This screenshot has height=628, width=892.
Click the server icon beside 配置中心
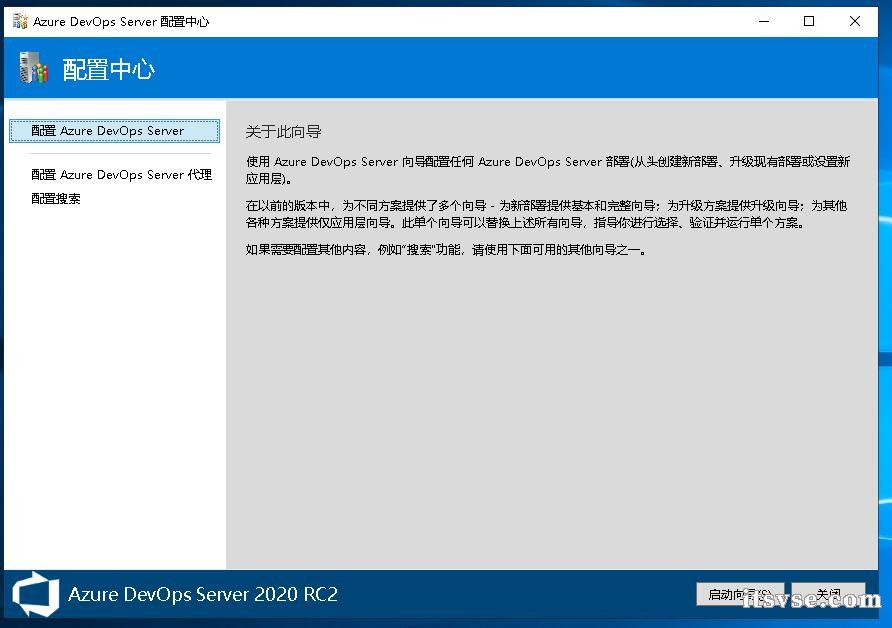33,68
